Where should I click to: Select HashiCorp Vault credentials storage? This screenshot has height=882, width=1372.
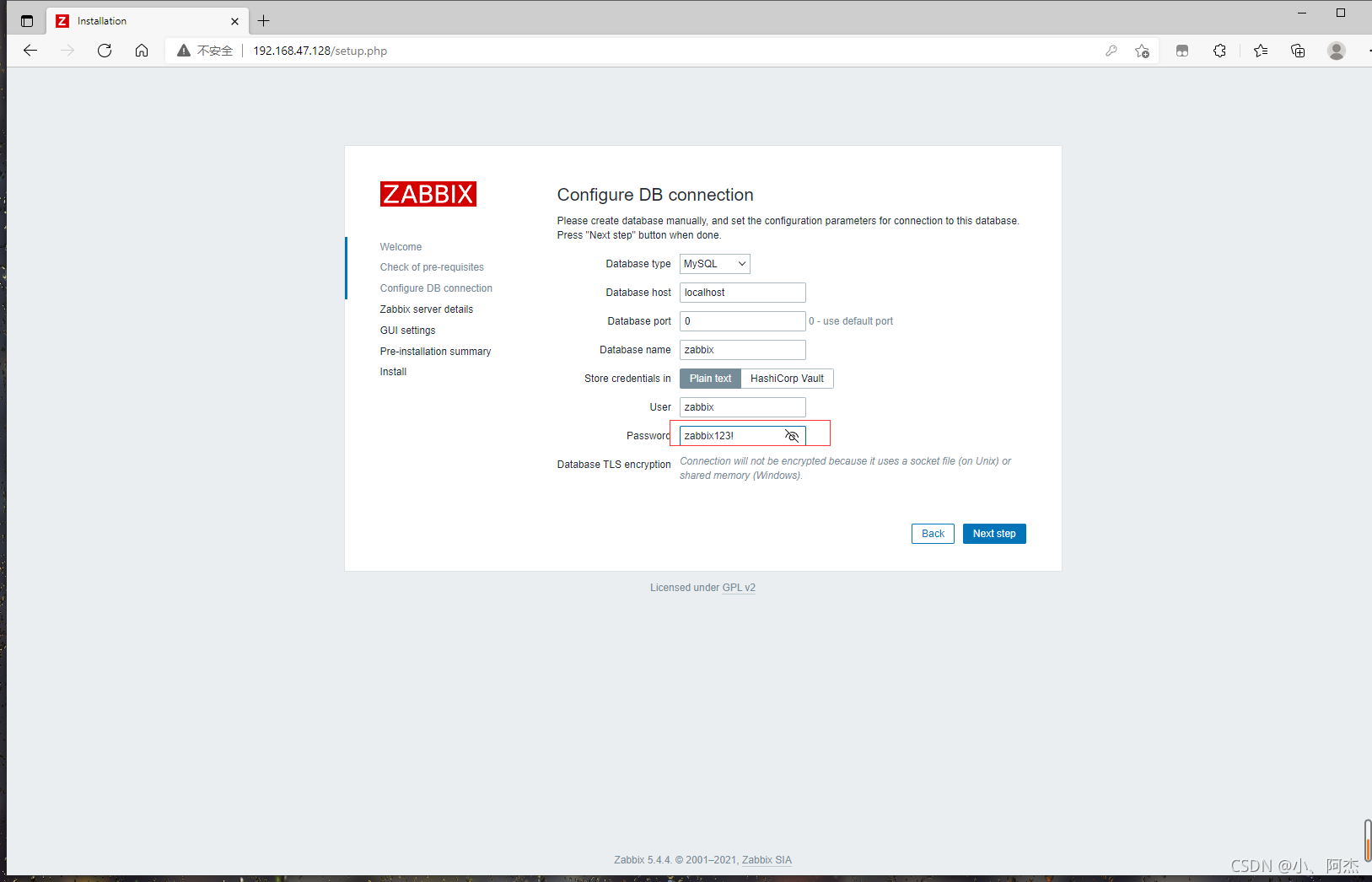click(787, 379)
